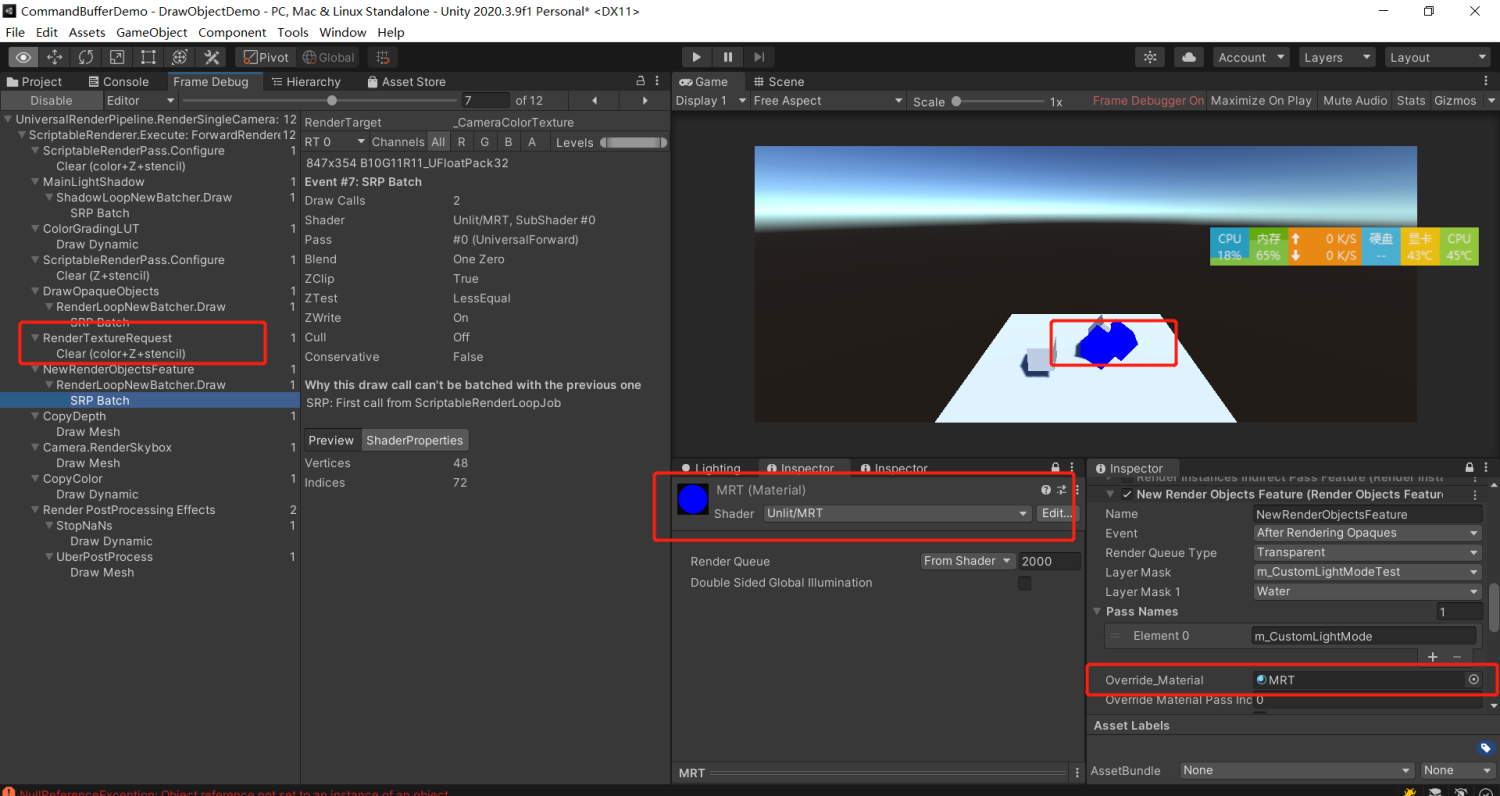Disable the Frame Debugger
The width and height of the screenshot is (1500, 796).
(x=51, y=100)
